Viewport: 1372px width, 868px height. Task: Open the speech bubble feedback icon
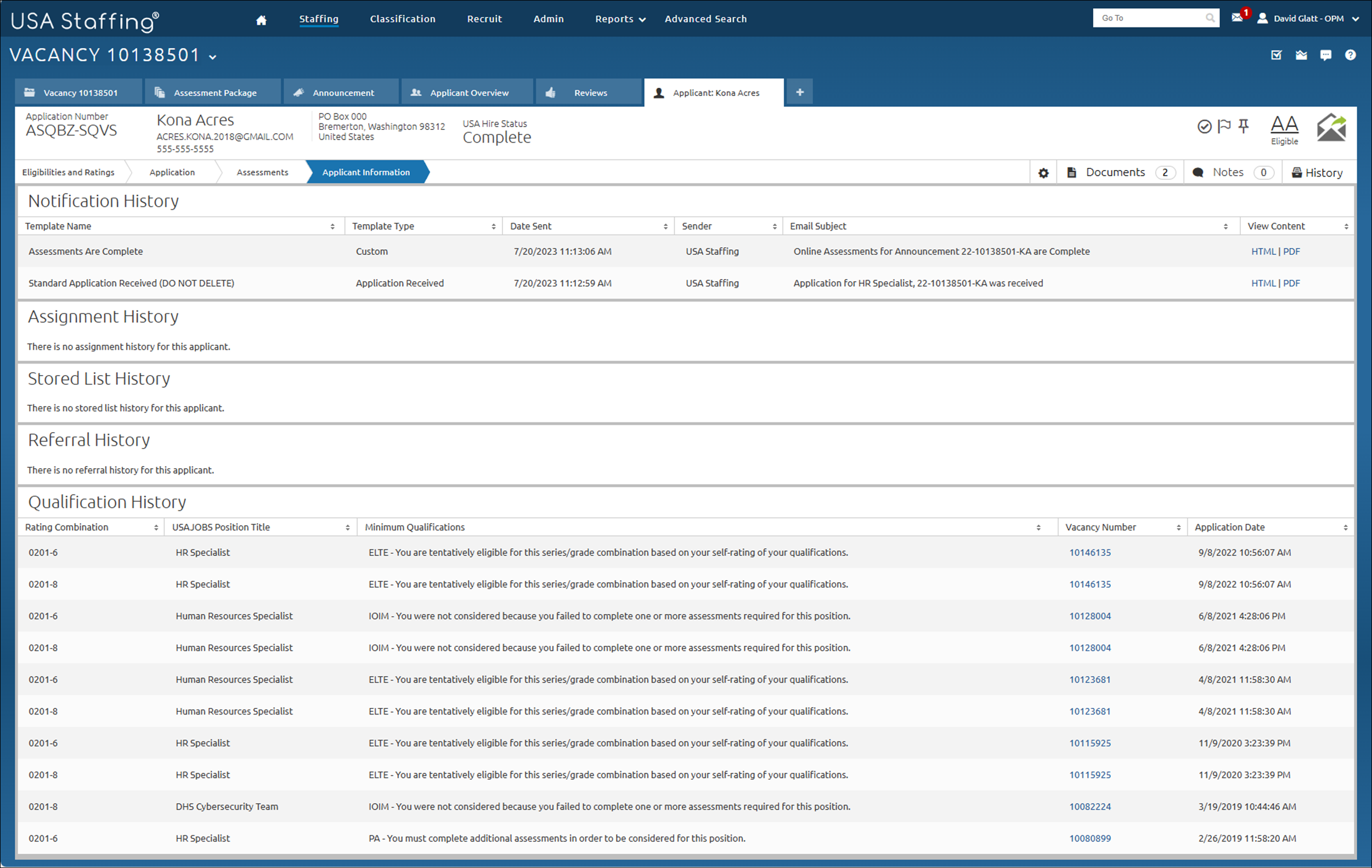pyautogui.click(x=1326, y=55)
